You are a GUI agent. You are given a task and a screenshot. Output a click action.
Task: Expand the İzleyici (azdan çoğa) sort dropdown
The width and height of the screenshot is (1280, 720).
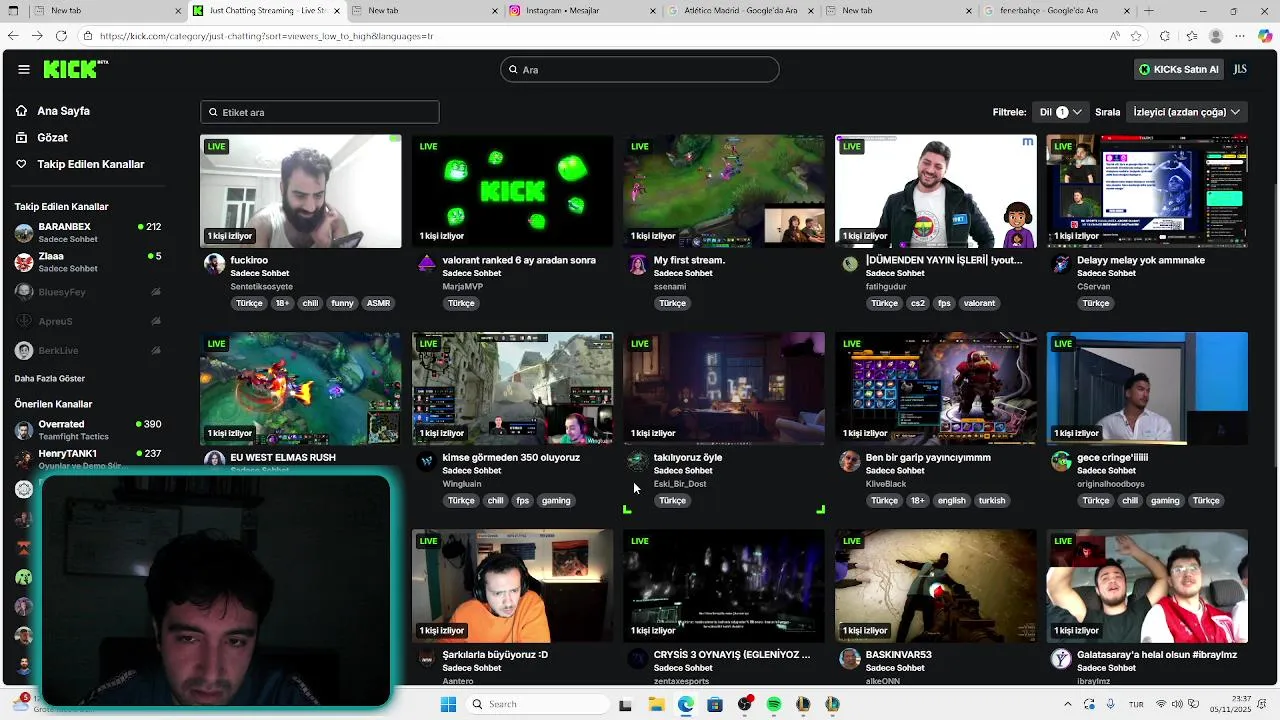coord(1186,112)
